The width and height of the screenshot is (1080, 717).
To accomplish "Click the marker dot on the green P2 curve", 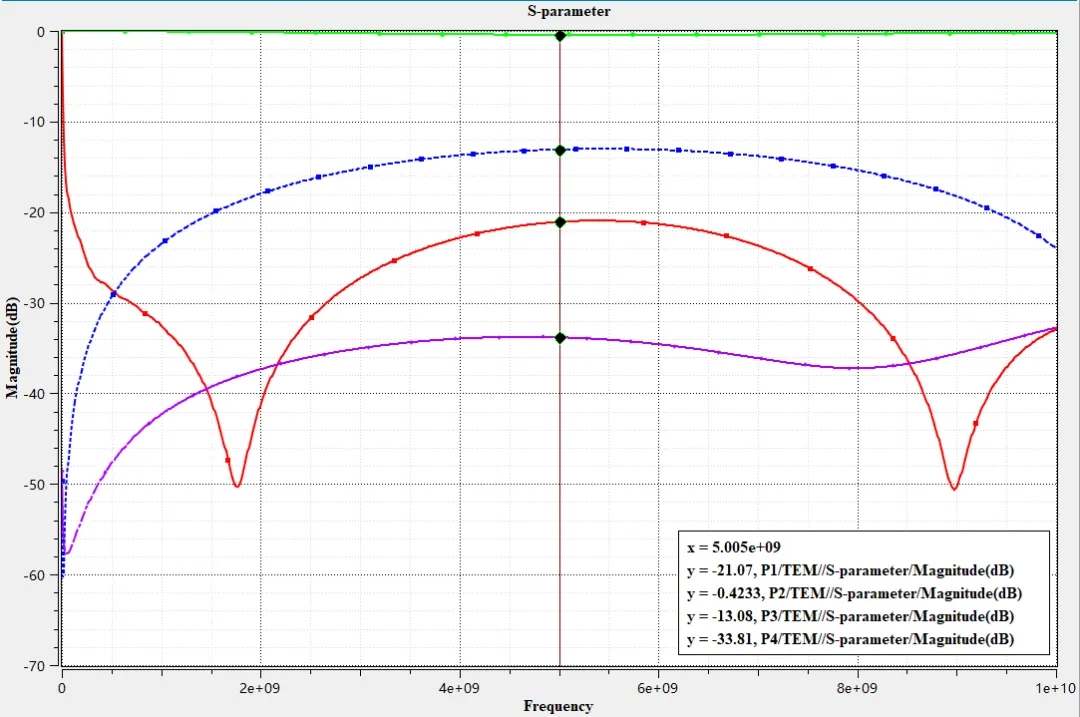I will click(x=560, y=36).
